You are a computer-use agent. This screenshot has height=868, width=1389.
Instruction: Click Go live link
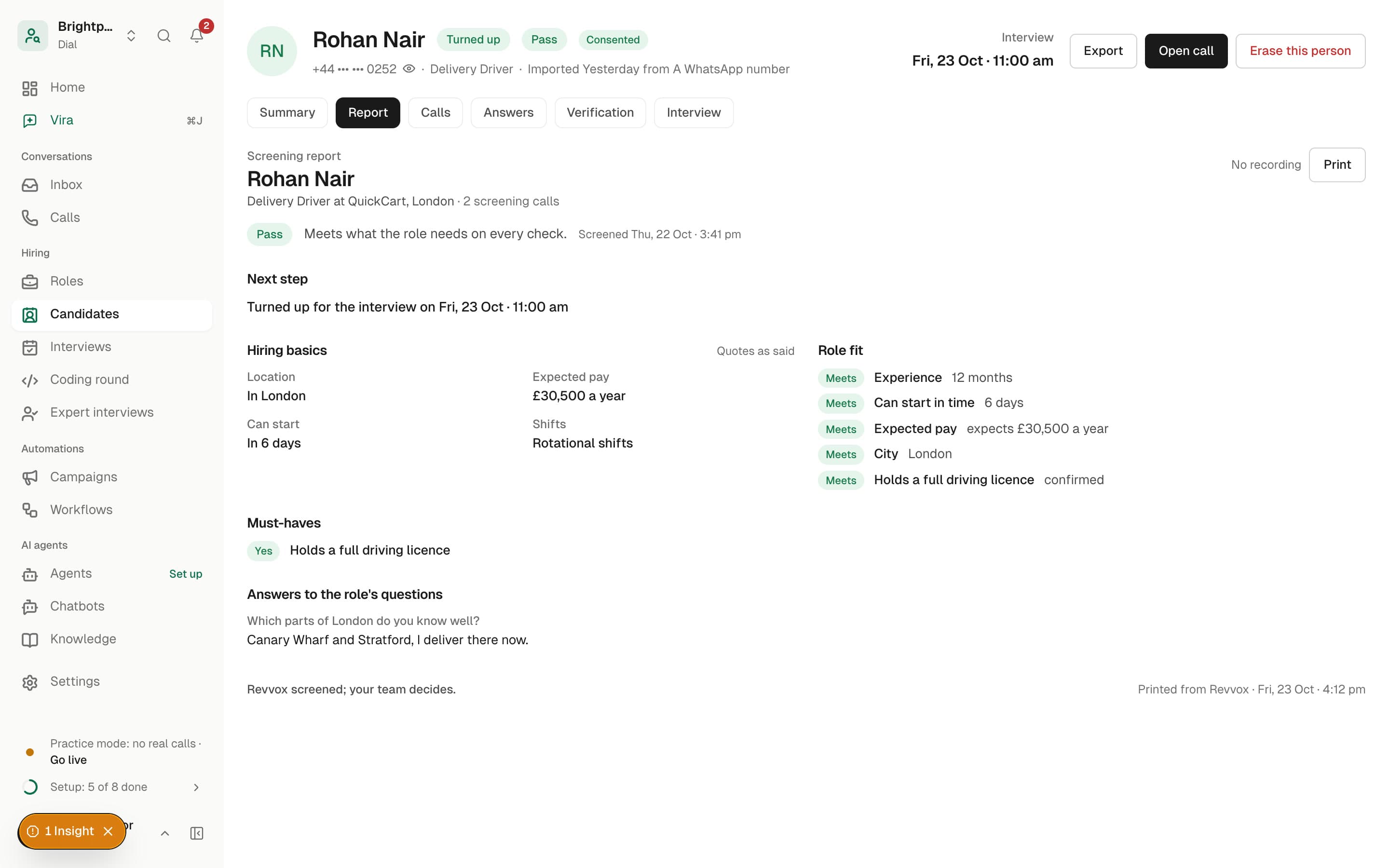point(68,760)
